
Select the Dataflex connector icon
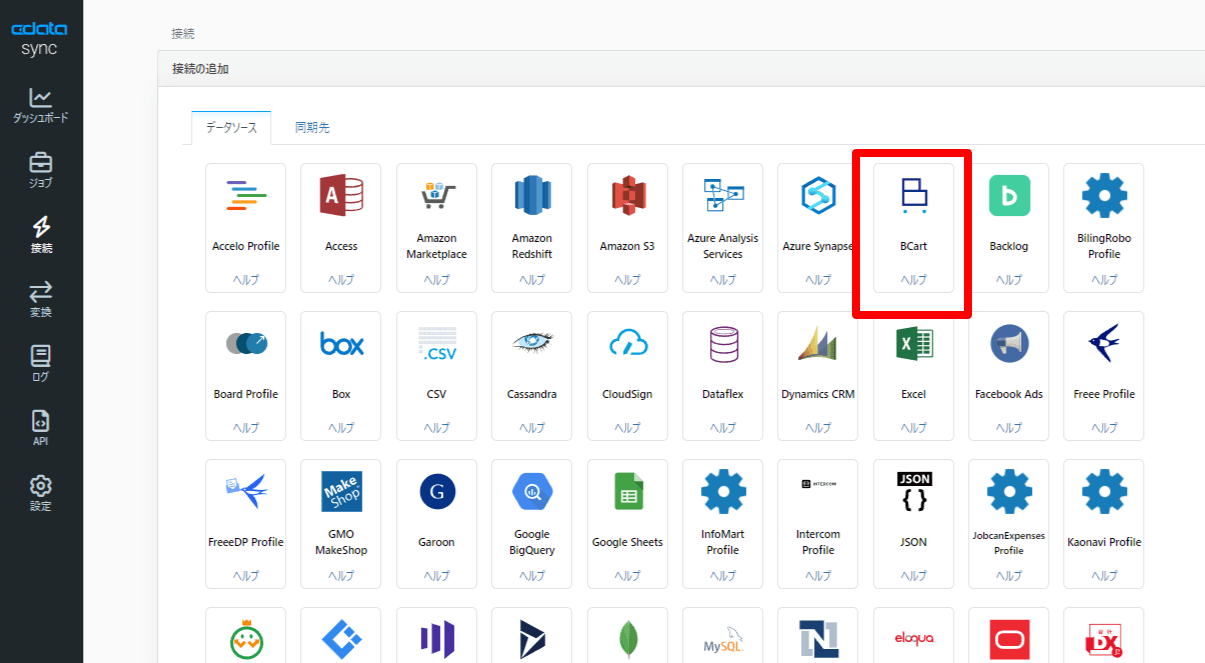(723, 343)
